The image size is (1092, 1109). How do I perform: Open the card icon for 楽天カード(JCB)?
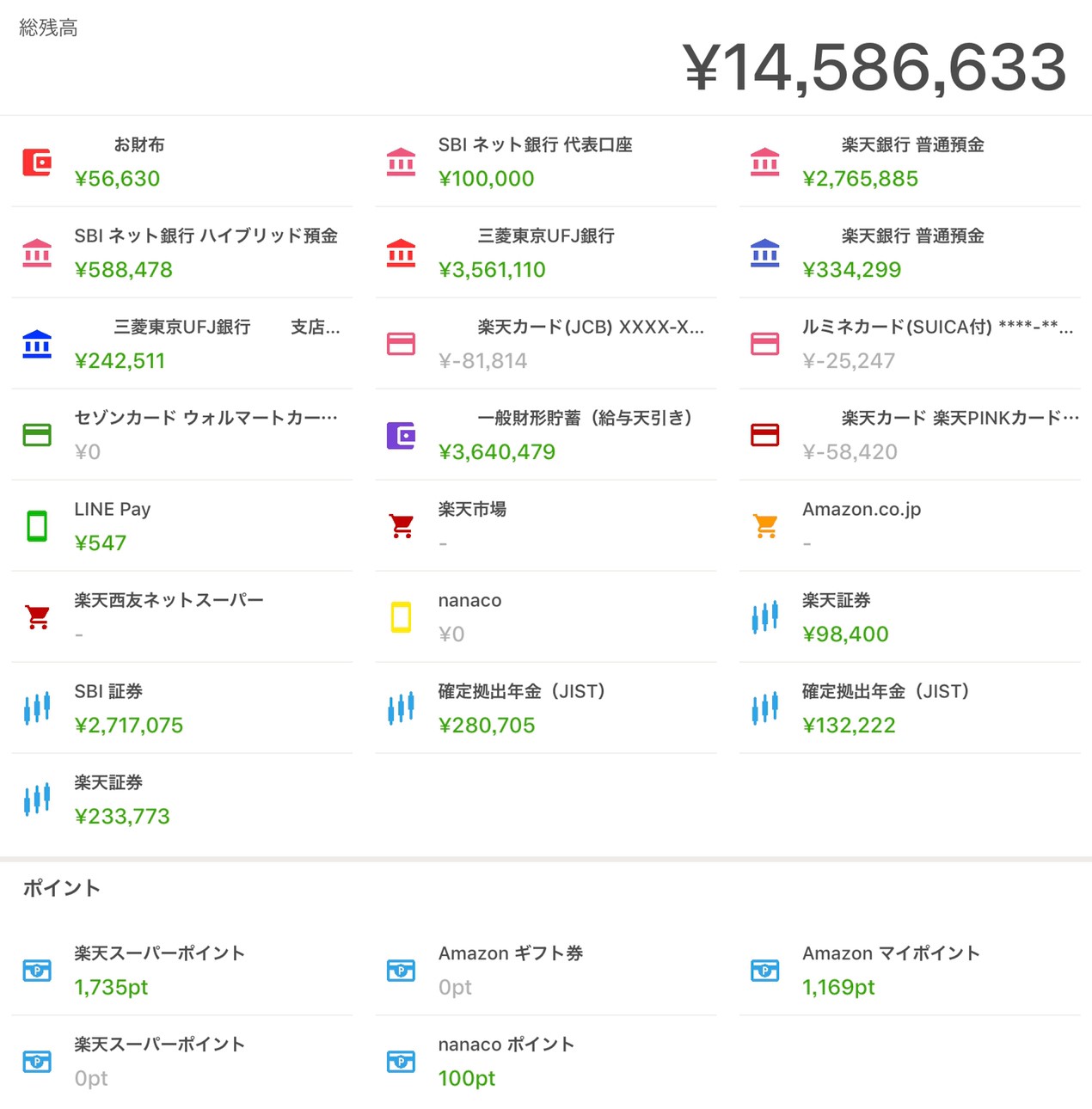point(401,344)
